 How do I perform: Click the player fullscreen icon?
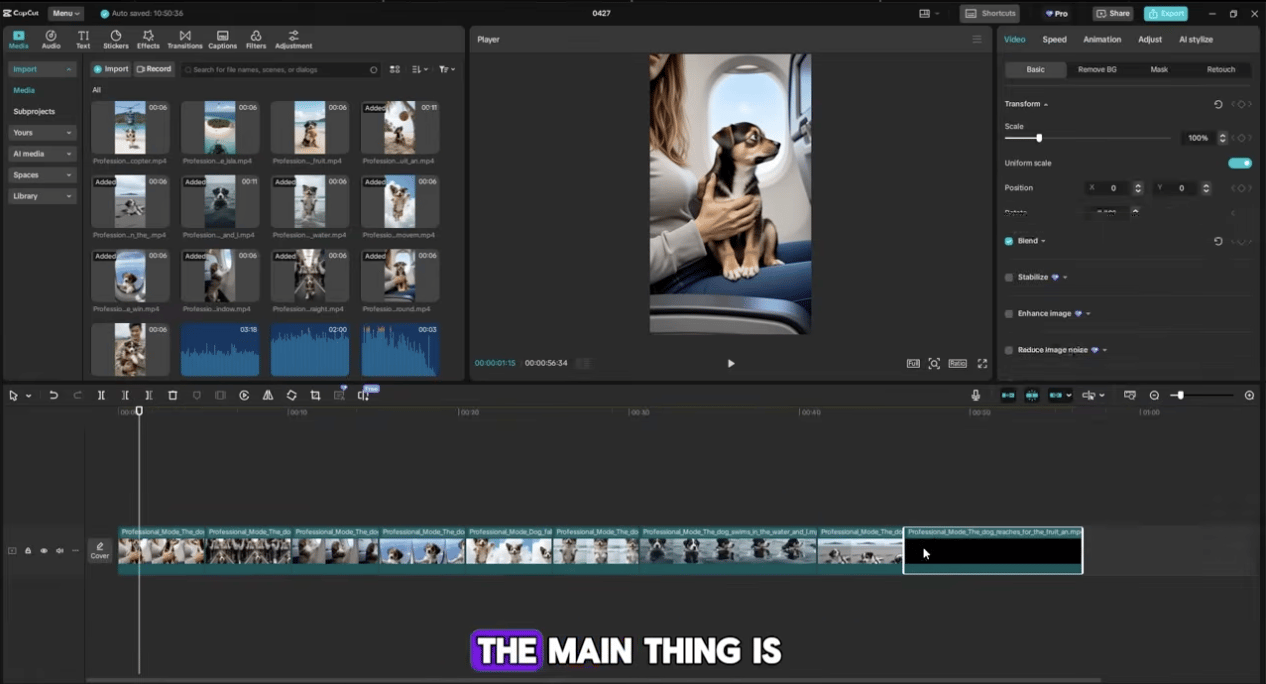coord(982,364)
